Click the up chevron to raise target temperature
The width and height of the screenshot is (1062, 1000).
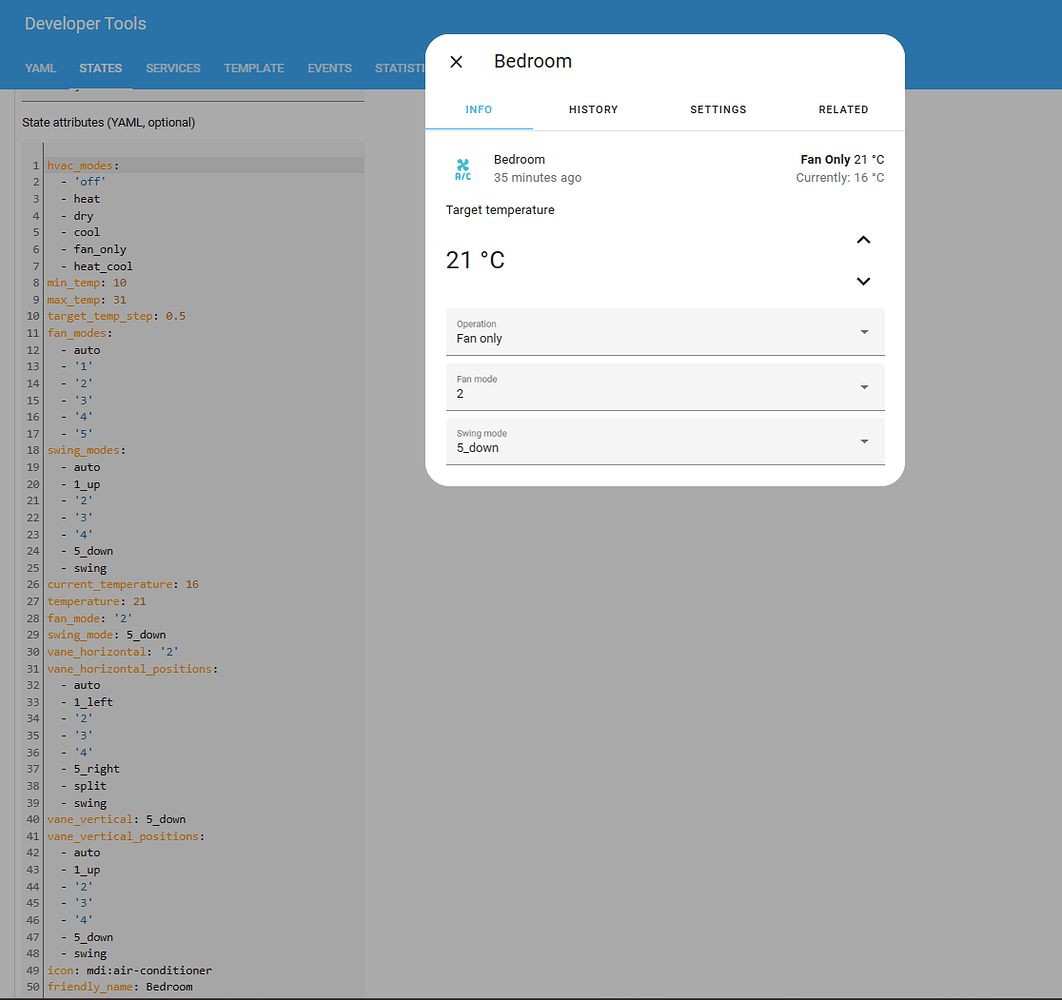(x=863, y=240)
